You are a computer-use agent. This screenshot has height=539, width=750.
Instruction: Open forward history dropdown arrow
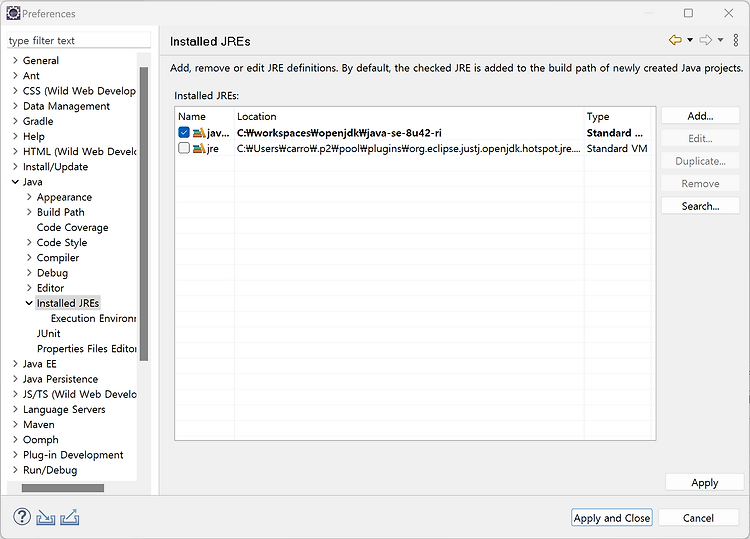[x=720, y=40]
